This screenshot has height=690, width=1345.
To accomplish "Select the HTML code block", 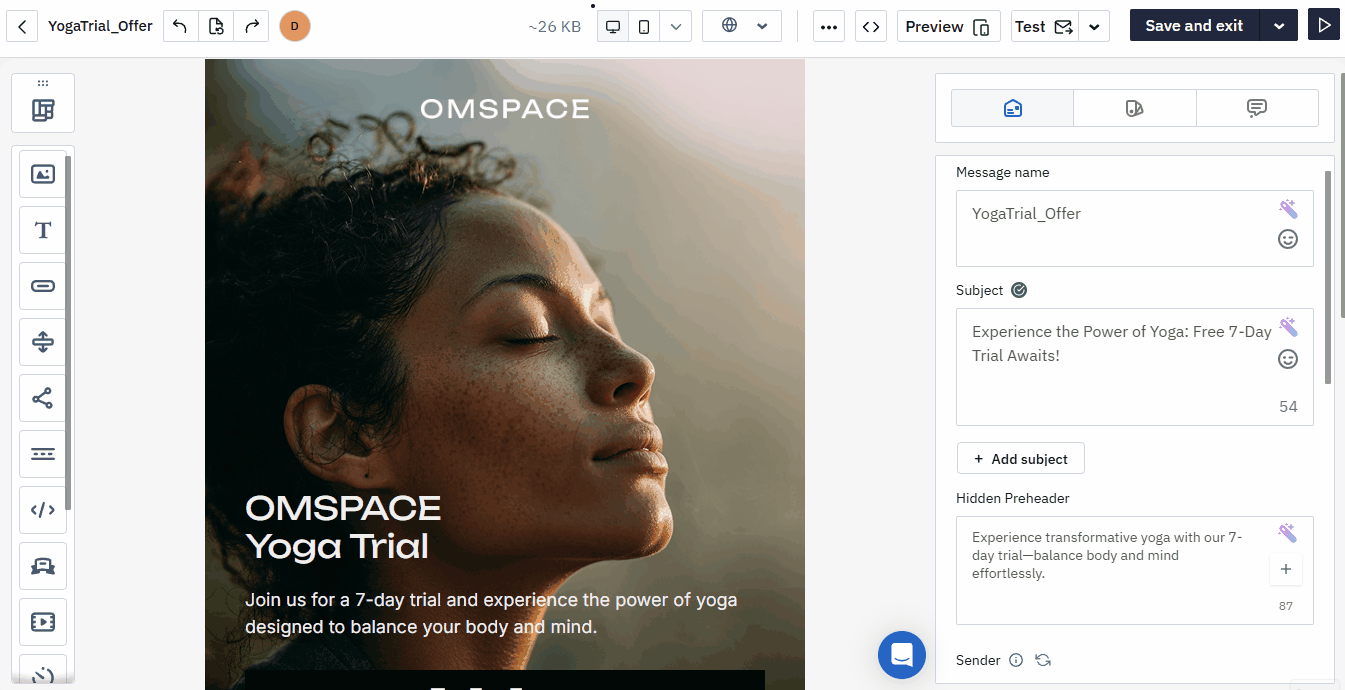I will [43, 510].
